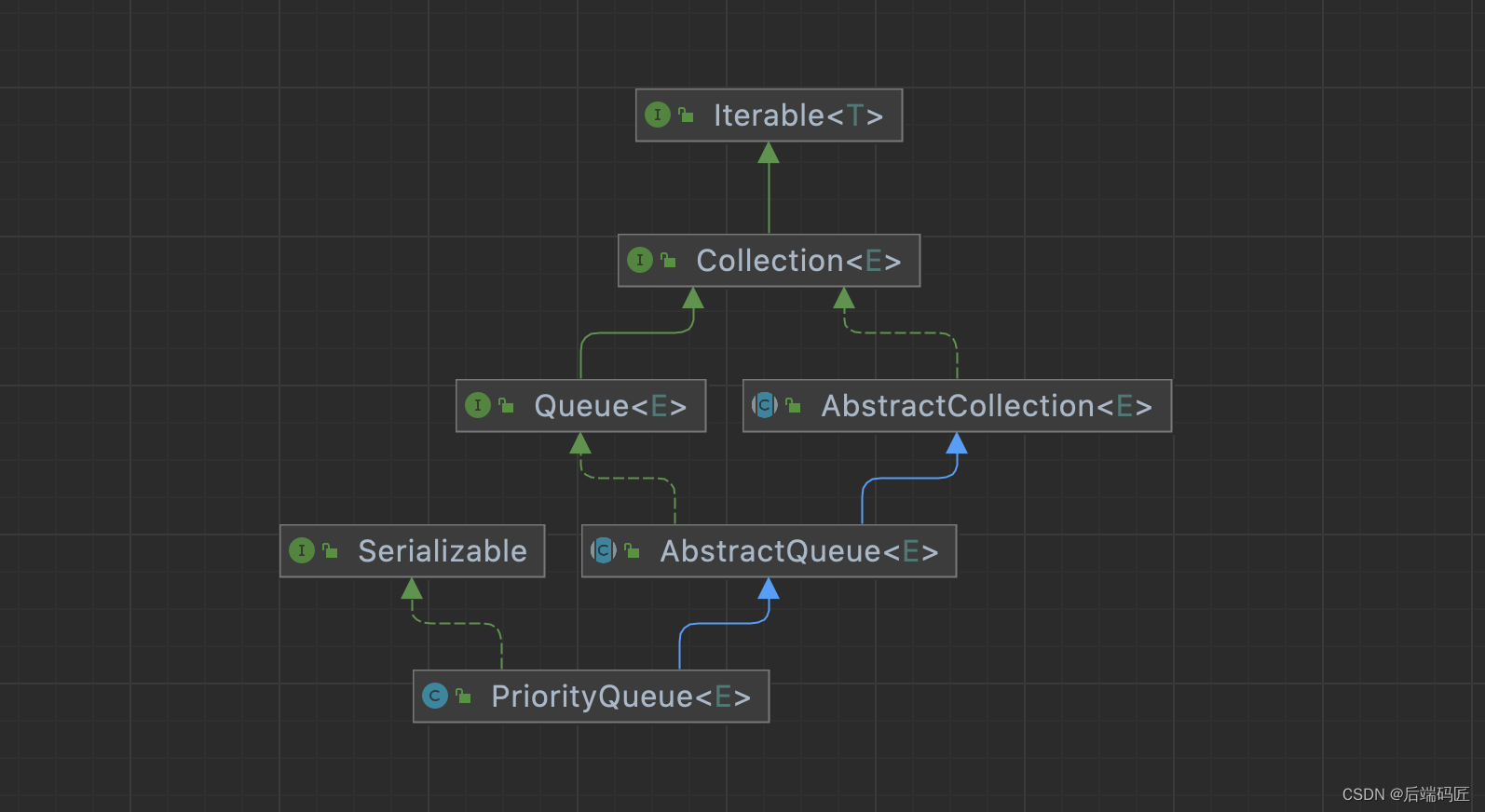Click the abstract class icon on AbstractQueue<E>
Image resolution: width=1485 pixels, height=812 pixels.
[x=604, y=550]
